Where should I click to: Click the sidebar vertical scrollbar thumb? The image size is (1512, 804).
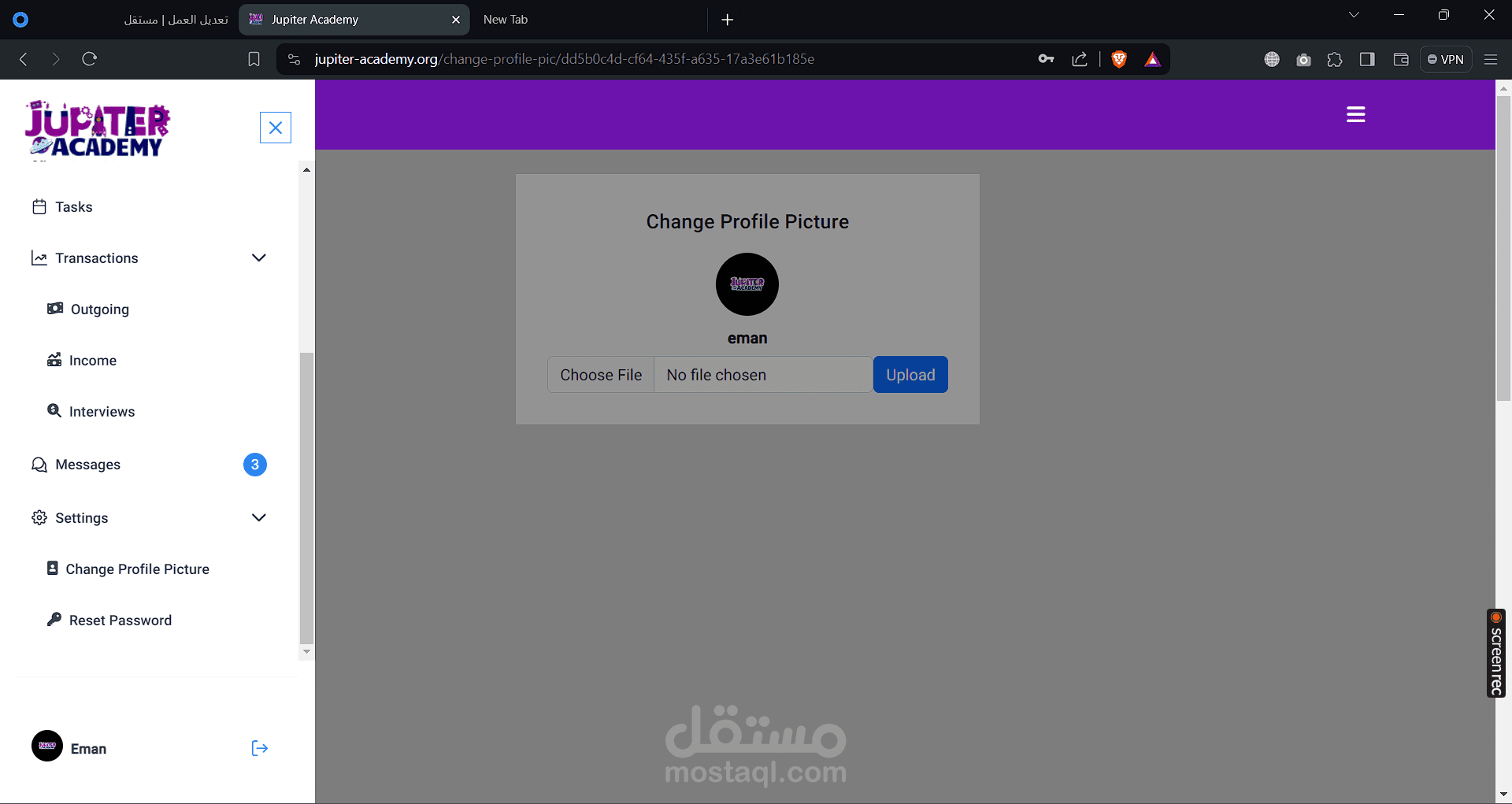point(306,498)
